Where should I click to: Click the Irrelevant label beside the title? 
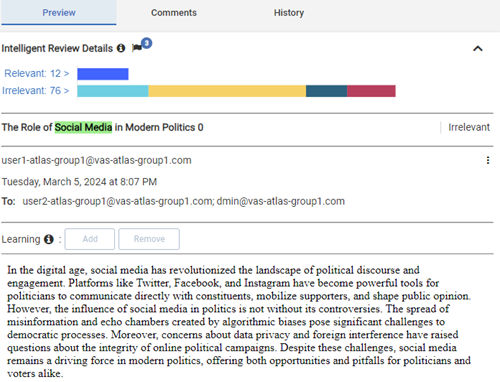(x=469, y=127)
